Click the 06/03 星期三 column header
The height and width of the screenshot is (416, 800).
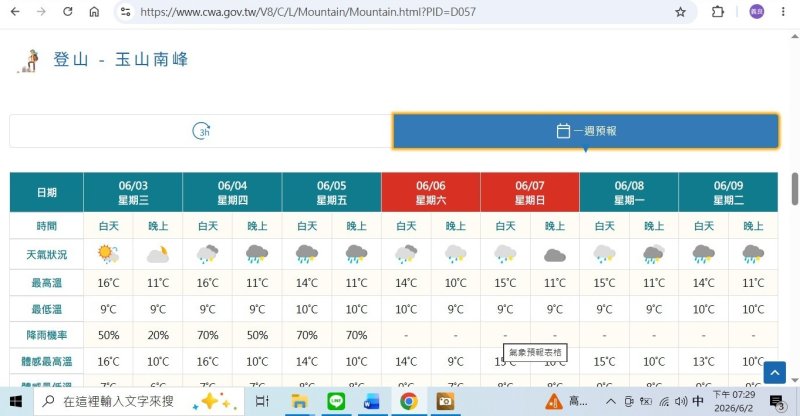(x=133, y=192)
